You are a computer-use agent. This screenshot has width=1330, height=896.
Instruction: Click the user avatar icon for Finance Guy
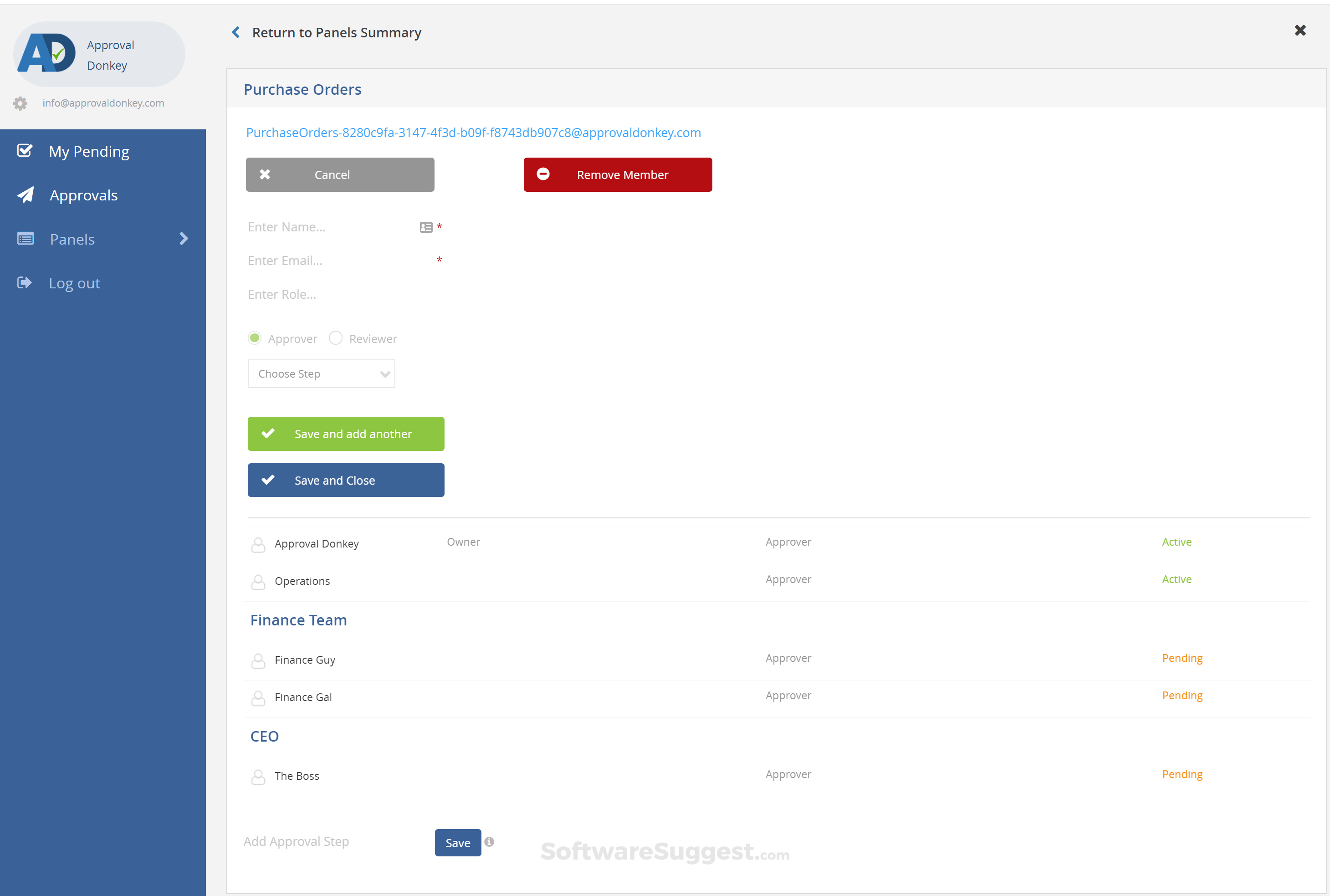point(258,660)
